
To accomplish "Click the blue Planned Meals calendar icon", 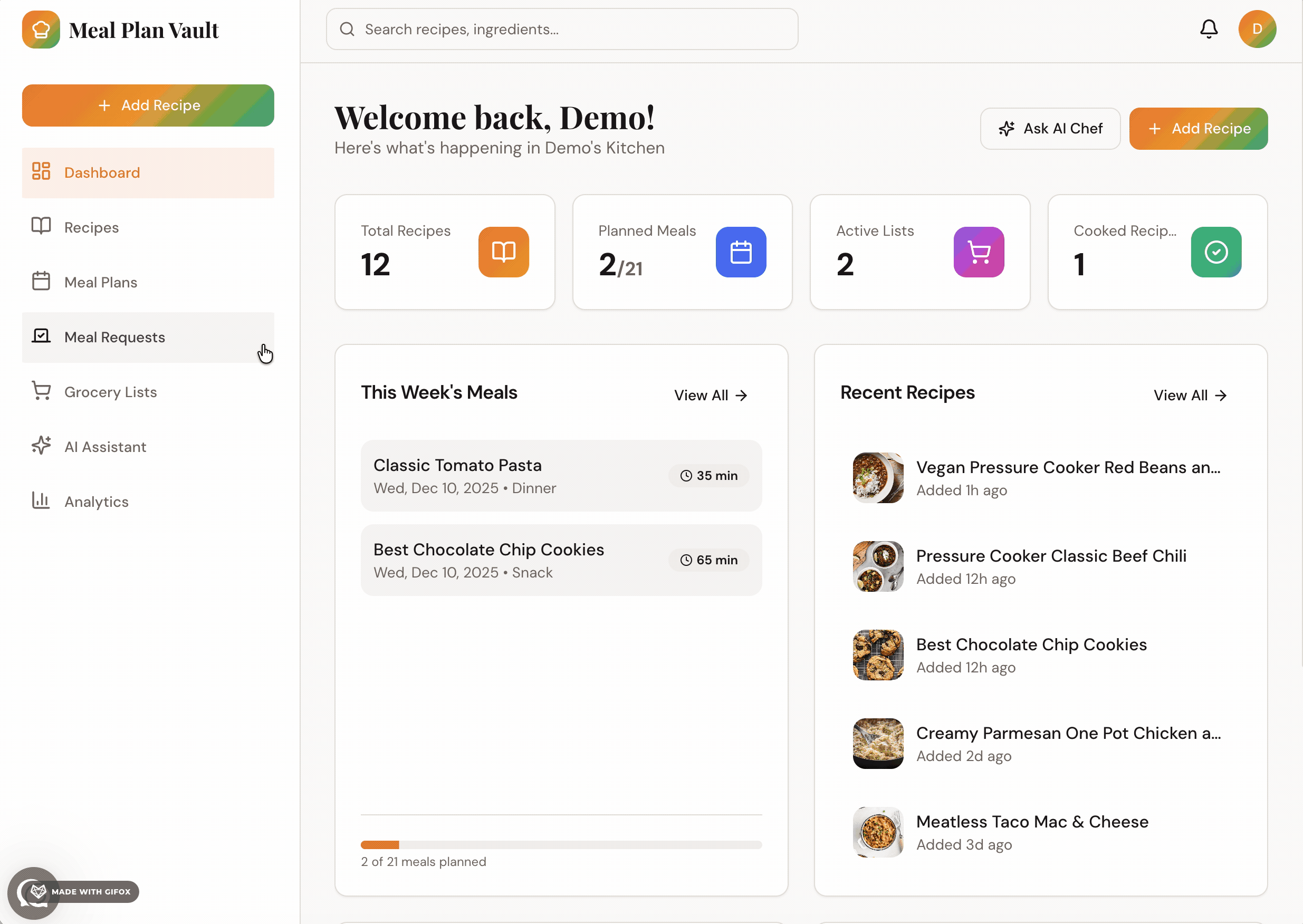I will (741, 252).
